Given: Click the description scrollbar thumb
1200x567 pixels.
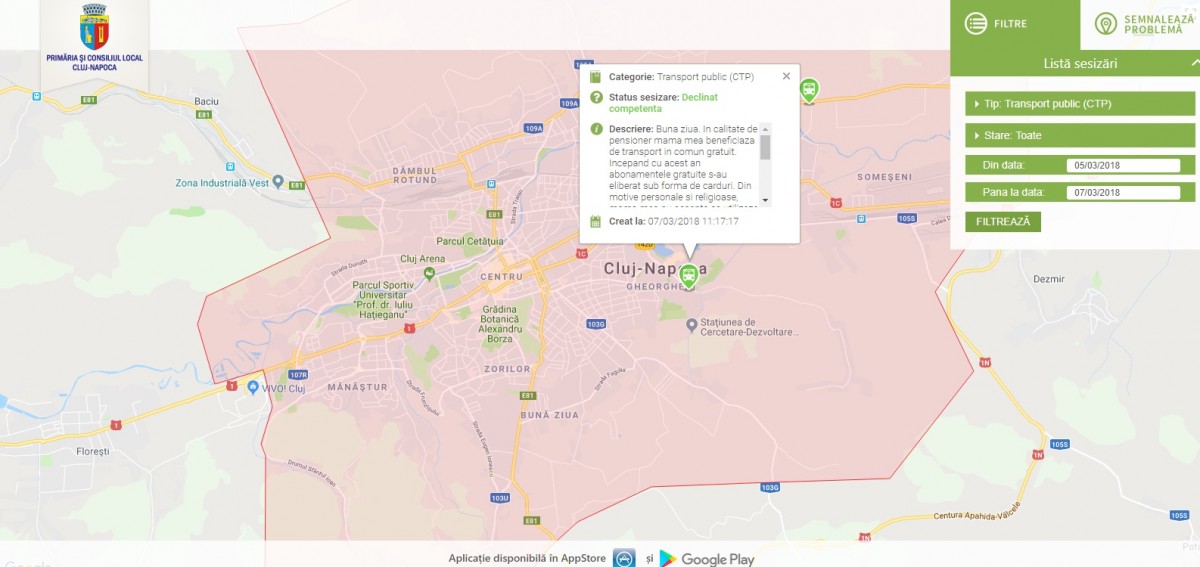Looking at the screenshot, I should pos(766,147).
